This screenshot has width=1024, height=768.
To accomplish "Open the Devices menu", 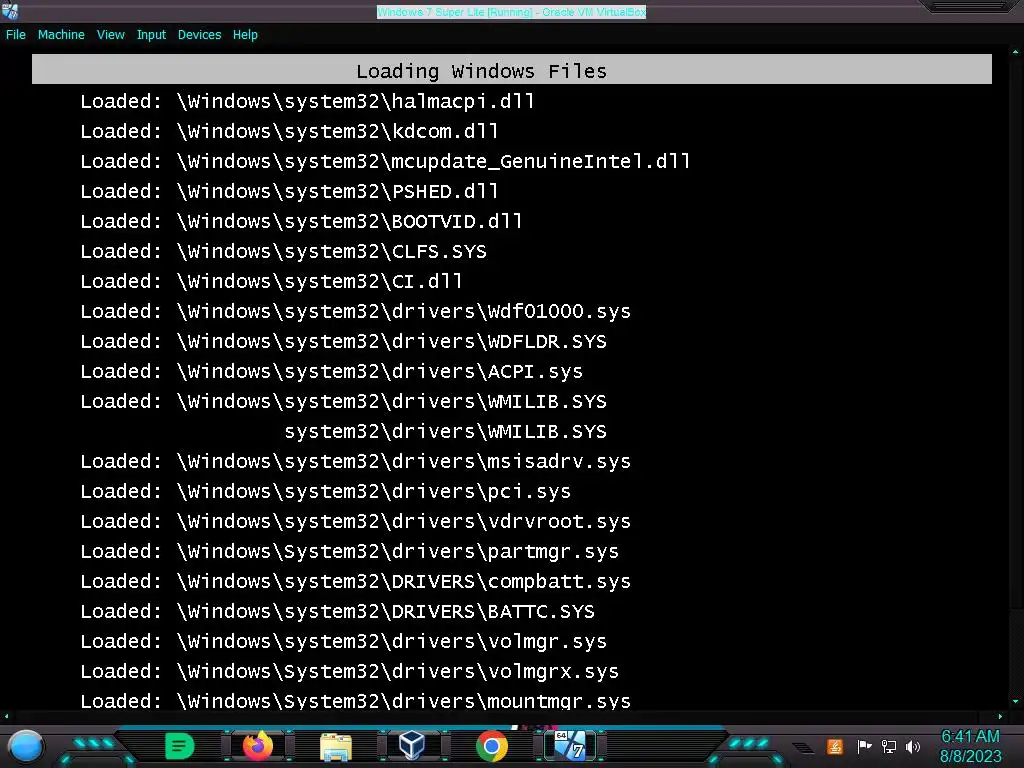I will coord(199,35).
